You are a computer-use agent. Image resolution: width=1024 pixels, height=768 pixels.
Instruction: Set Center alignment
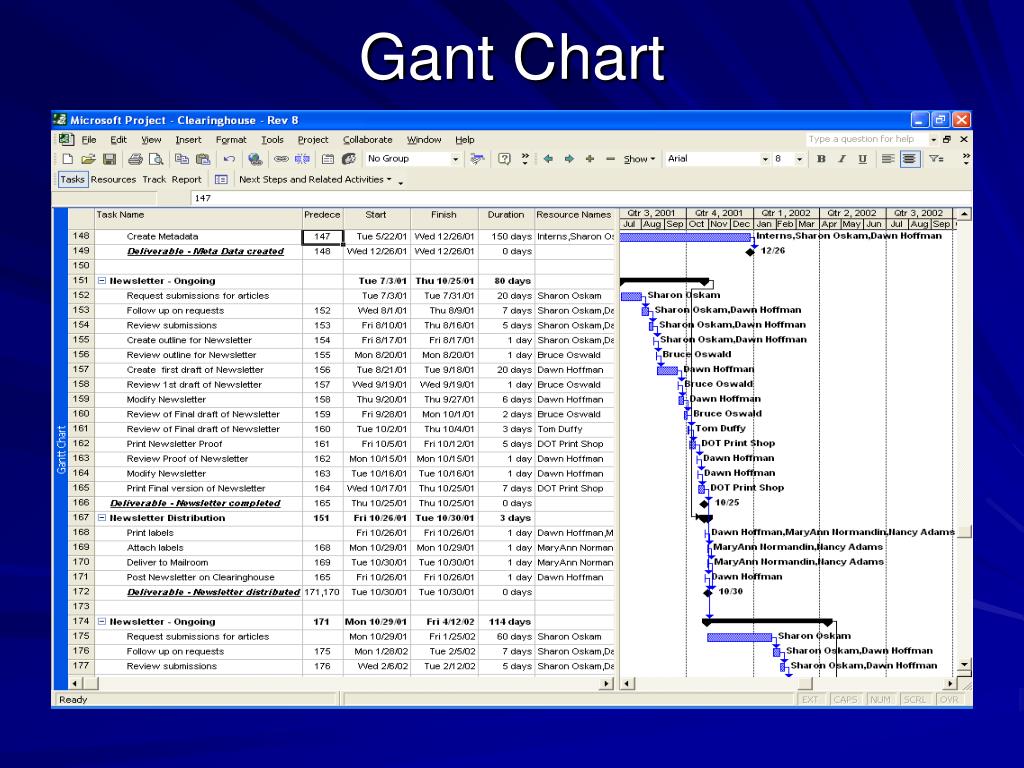point(909,159)
